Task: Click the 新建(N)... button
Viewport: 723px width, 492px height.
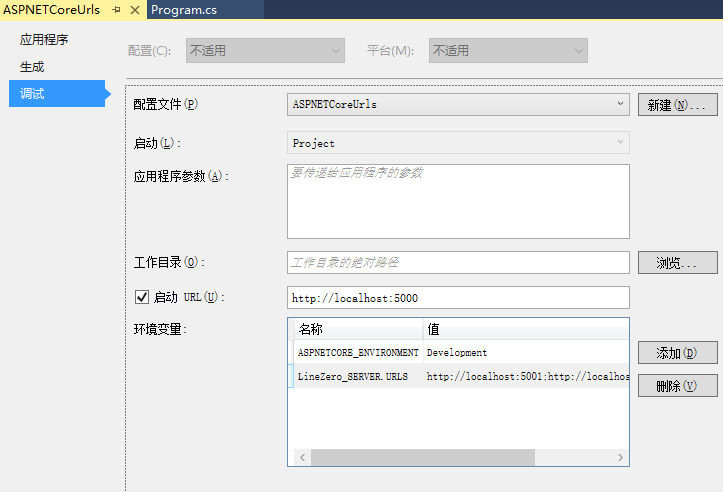Action: pyautogui.click(x=677, y=105)
